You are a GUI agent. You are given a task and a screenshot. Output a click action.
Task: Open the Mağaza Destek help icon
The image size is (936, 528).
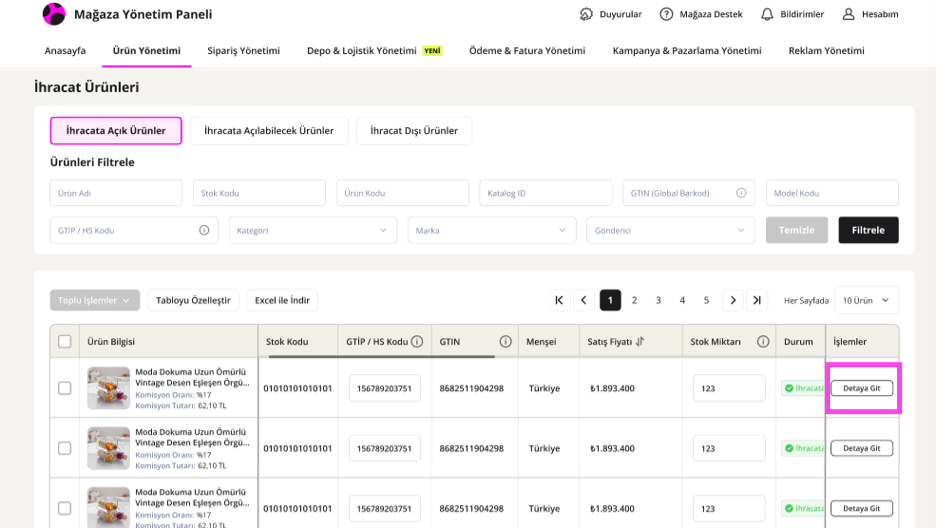(666, 14)
